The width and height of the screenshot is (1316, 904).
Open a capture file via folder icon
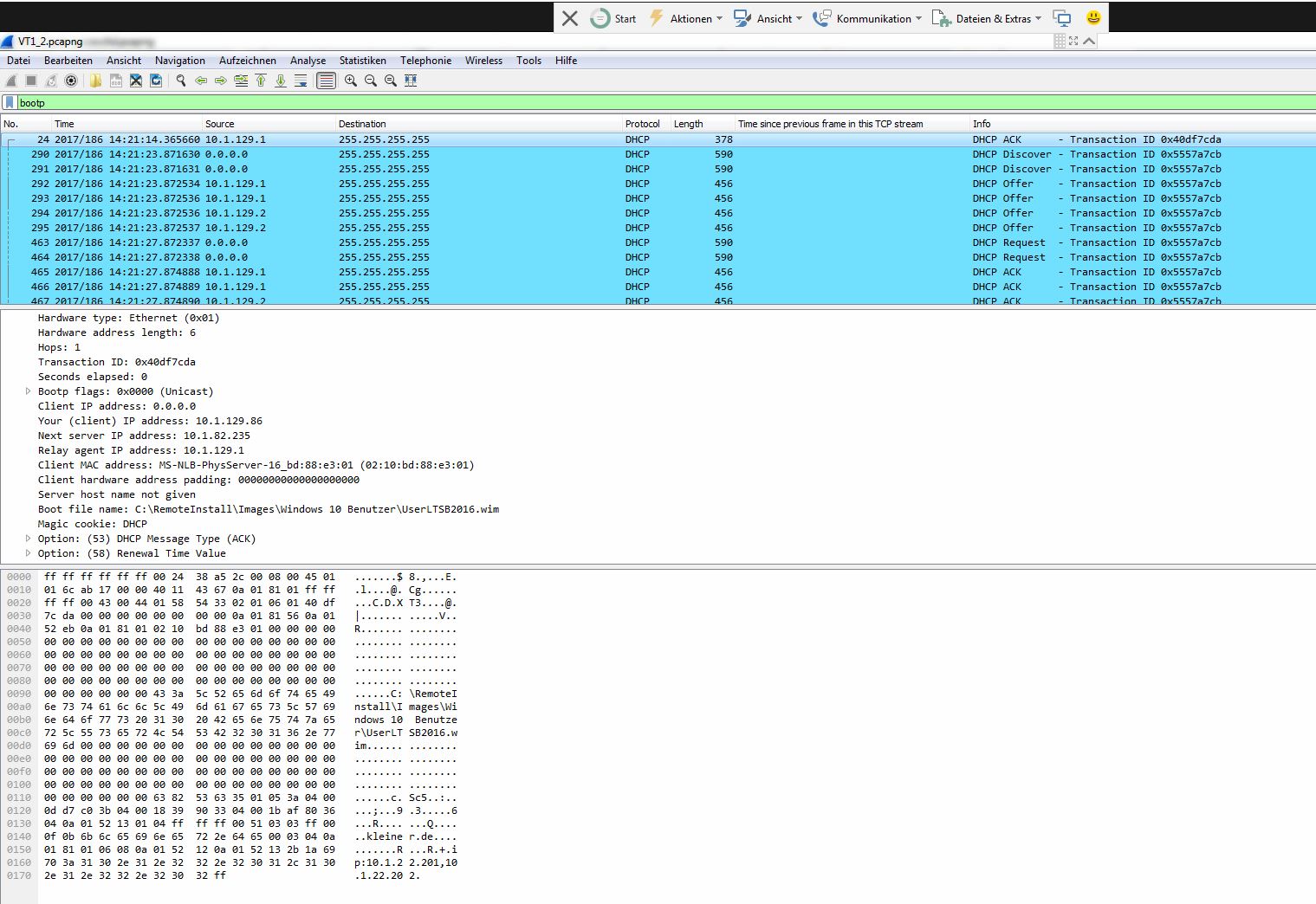tap(95, 81)
